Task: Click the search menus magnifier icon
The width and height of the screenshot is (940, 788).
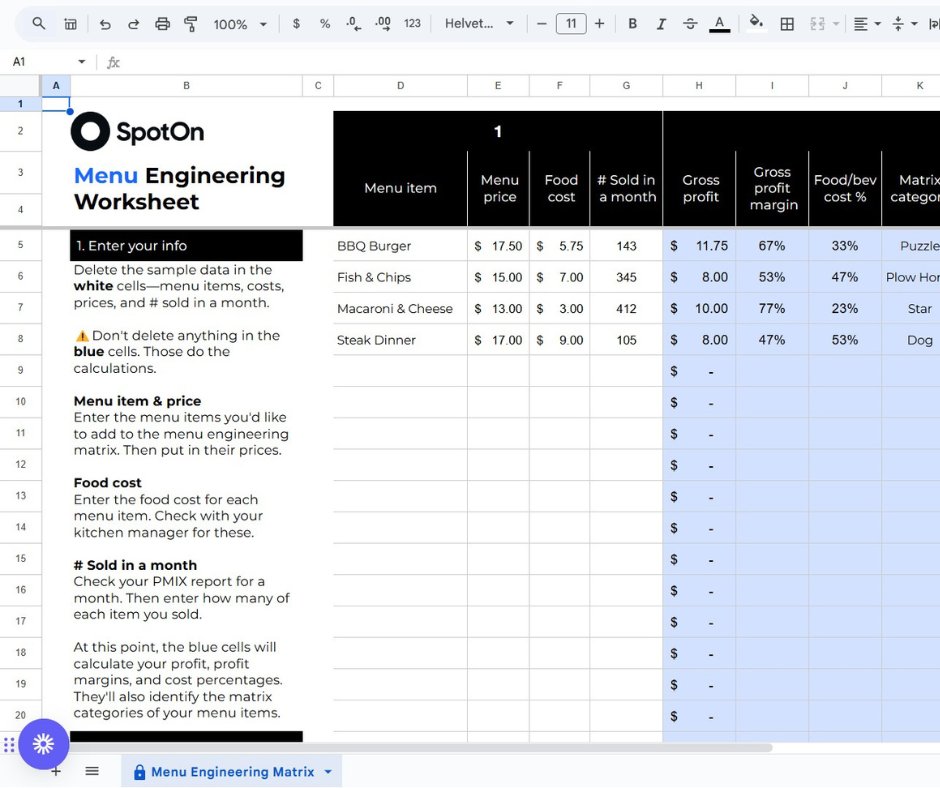Action: point(38,23)
